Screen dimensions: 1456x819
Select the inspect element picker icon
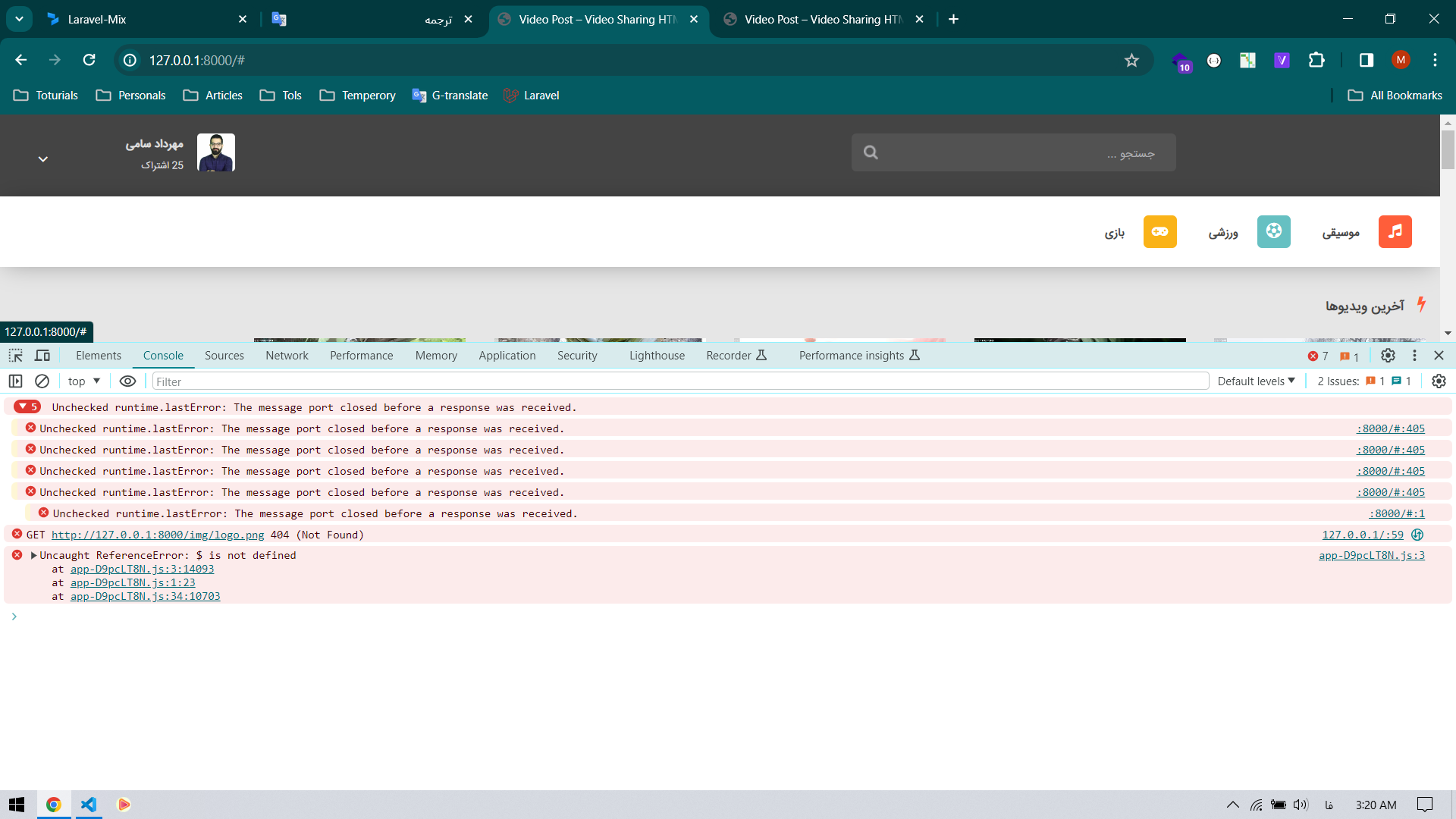[x=15, y=356]
